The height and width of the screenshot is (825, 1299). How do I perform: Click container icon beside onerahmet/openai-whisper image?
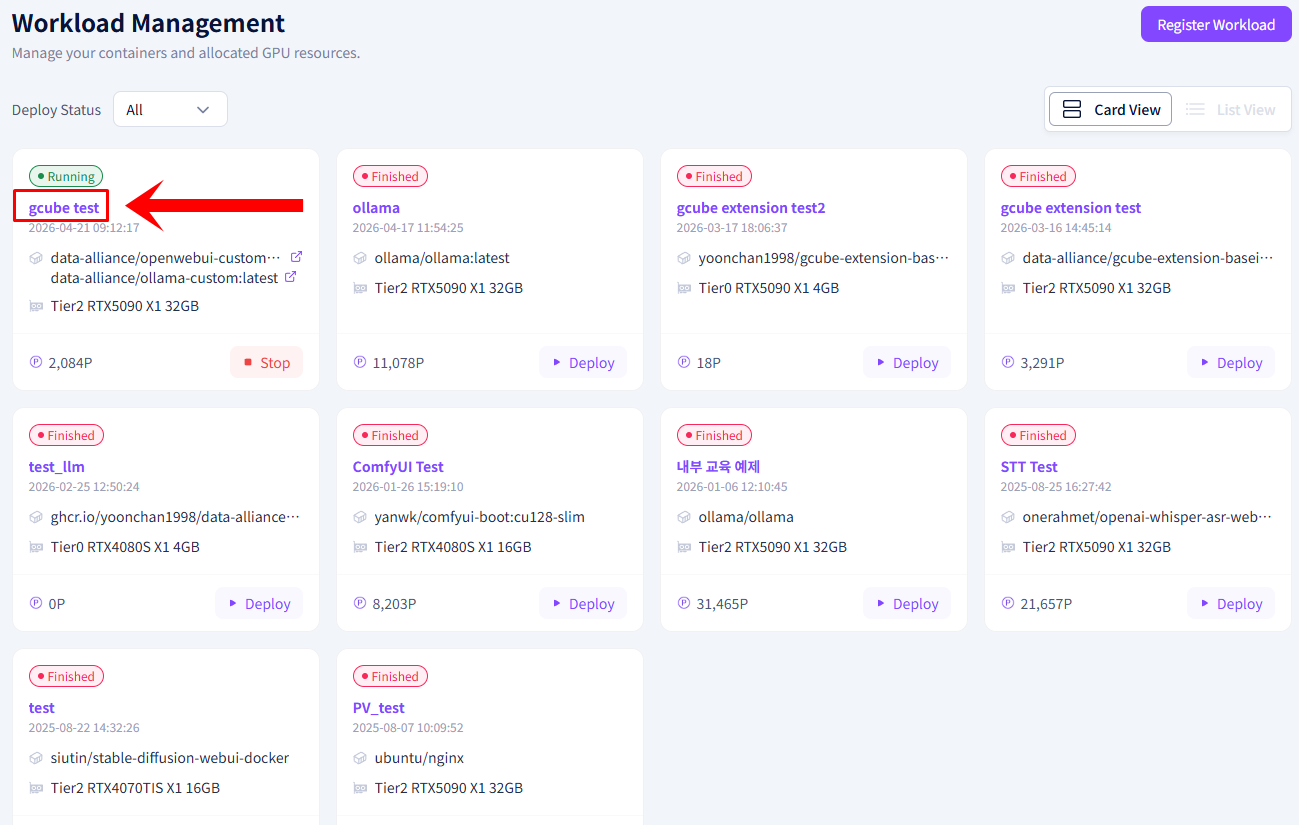coord(1008,517)
